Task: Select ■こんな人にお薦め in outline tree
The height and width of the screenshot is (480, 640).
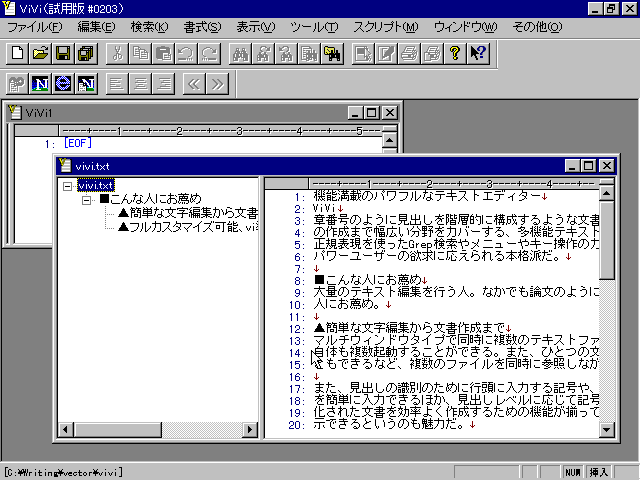Action: point(151,199)
